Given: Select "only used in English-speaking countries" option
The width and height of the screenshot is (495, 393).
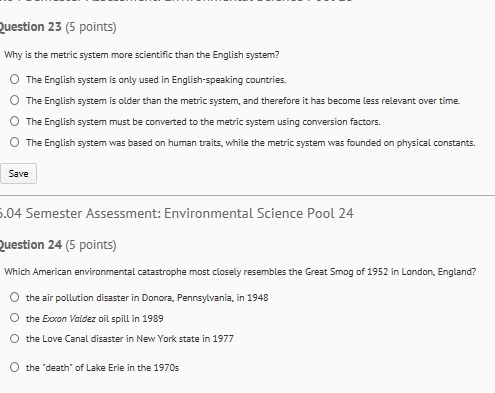Looking at the screenshot, I should coord(14,79).
